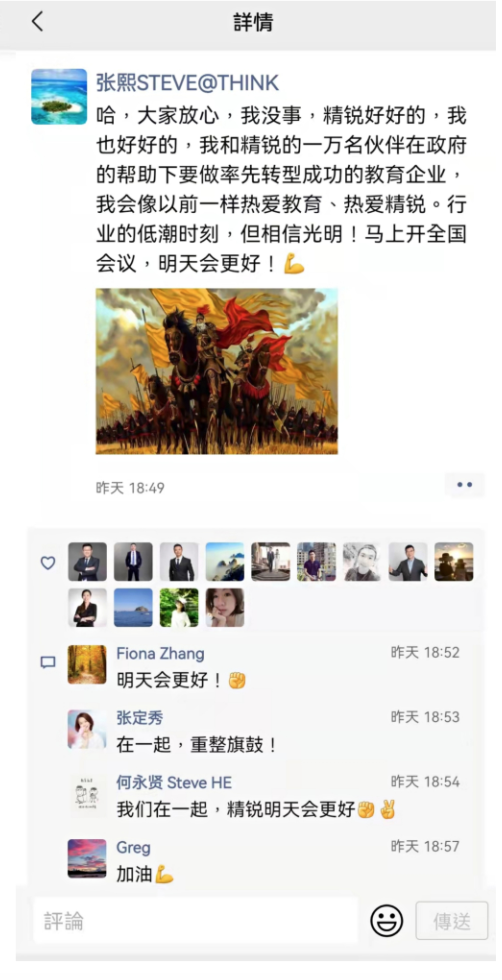Open the emoji picker smiley icon
The width and height of the screenshot is (502, 980).
point(387,921)
